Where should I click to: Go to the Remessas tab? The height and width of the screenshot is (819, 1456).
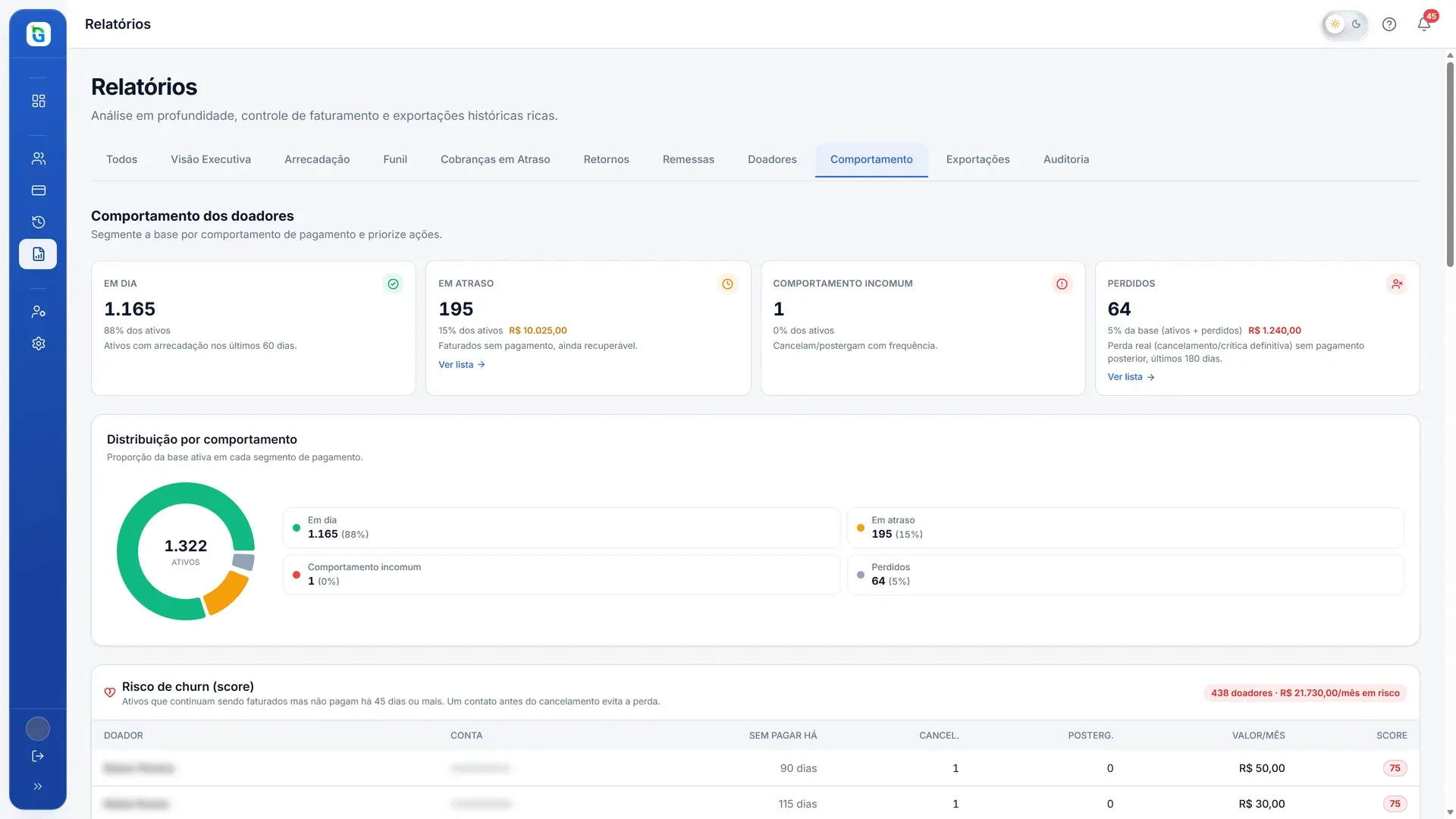coord(689,159)
